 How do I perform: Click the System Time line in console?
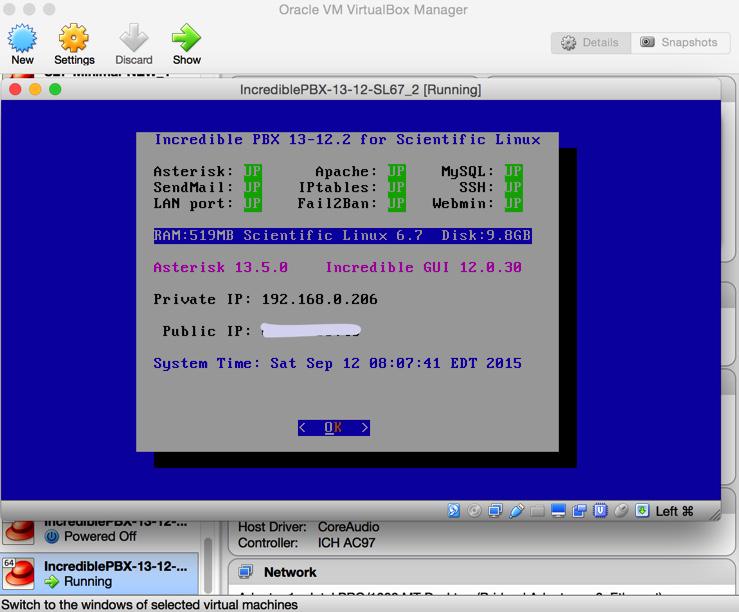pyautogui.click(x=337, y=363)
